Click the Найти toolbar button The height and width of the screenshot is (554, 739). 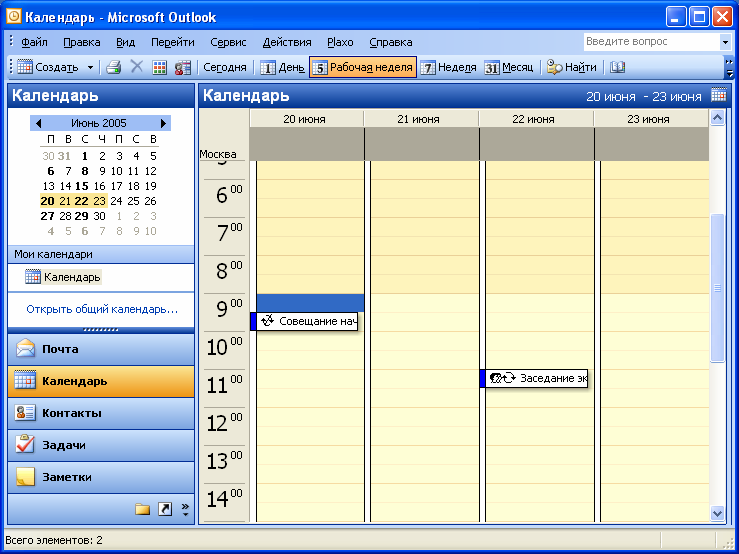coord(572,67)
